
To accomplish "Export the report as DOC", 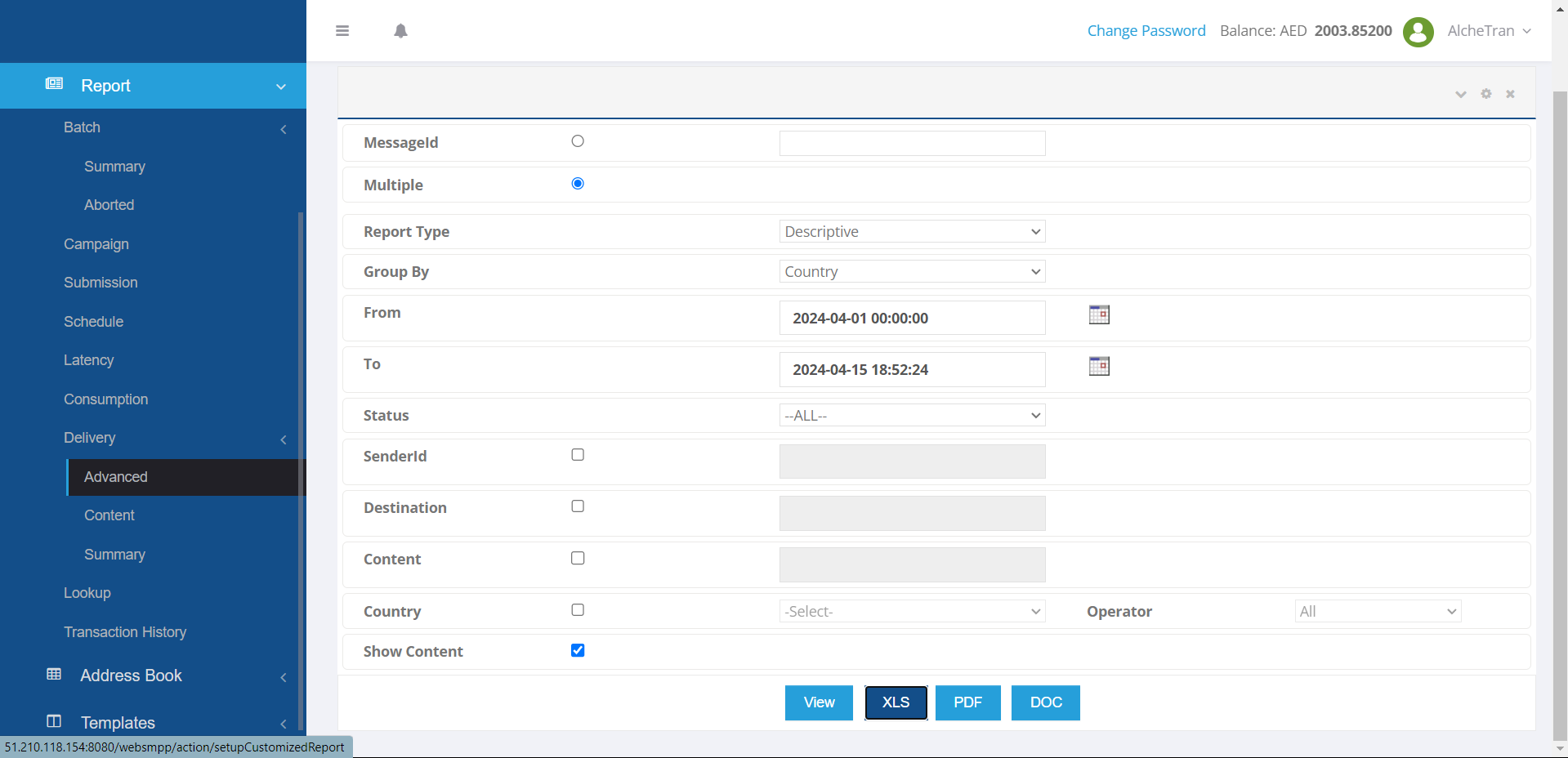I will click(1046, 702).
